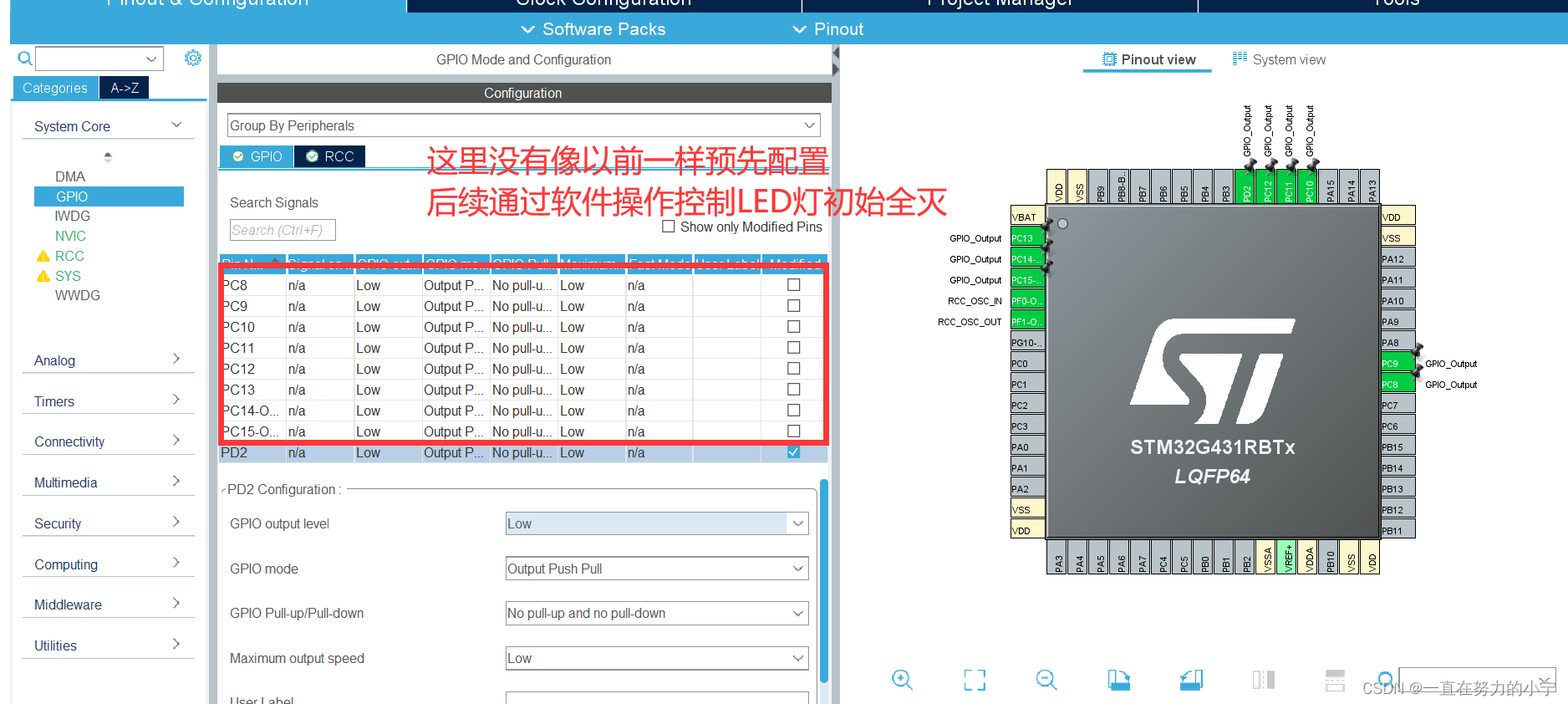Select the Categories tab

point(55,88)
